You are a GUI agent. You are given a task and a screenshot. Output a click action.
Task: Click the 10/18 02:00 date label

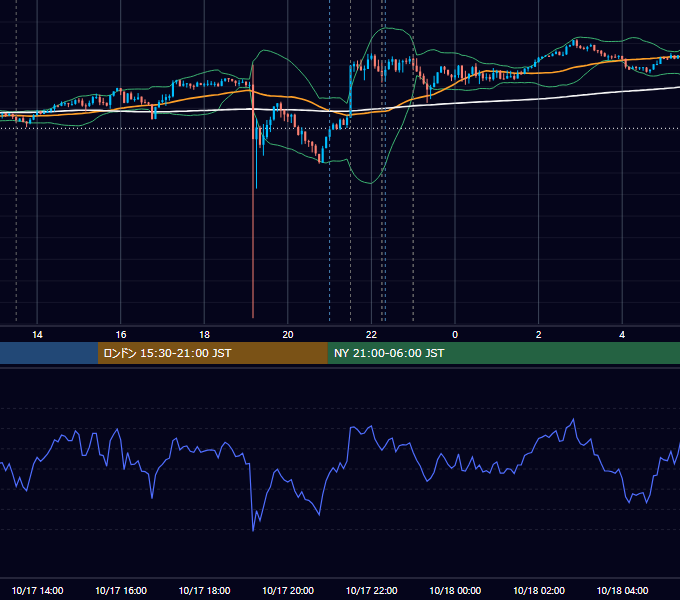coord(539,590)
